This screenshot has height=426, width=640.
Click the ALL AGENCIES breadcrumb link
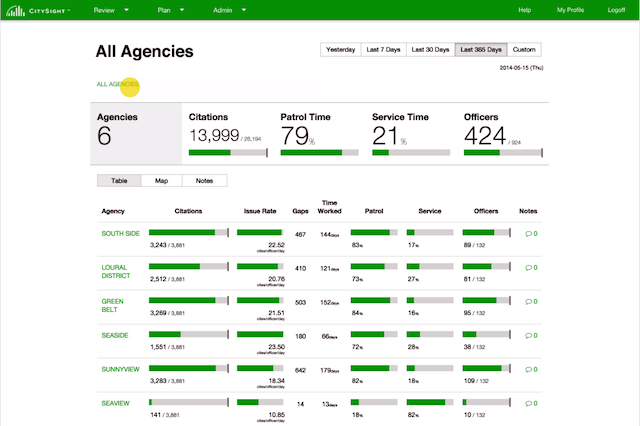117,85
